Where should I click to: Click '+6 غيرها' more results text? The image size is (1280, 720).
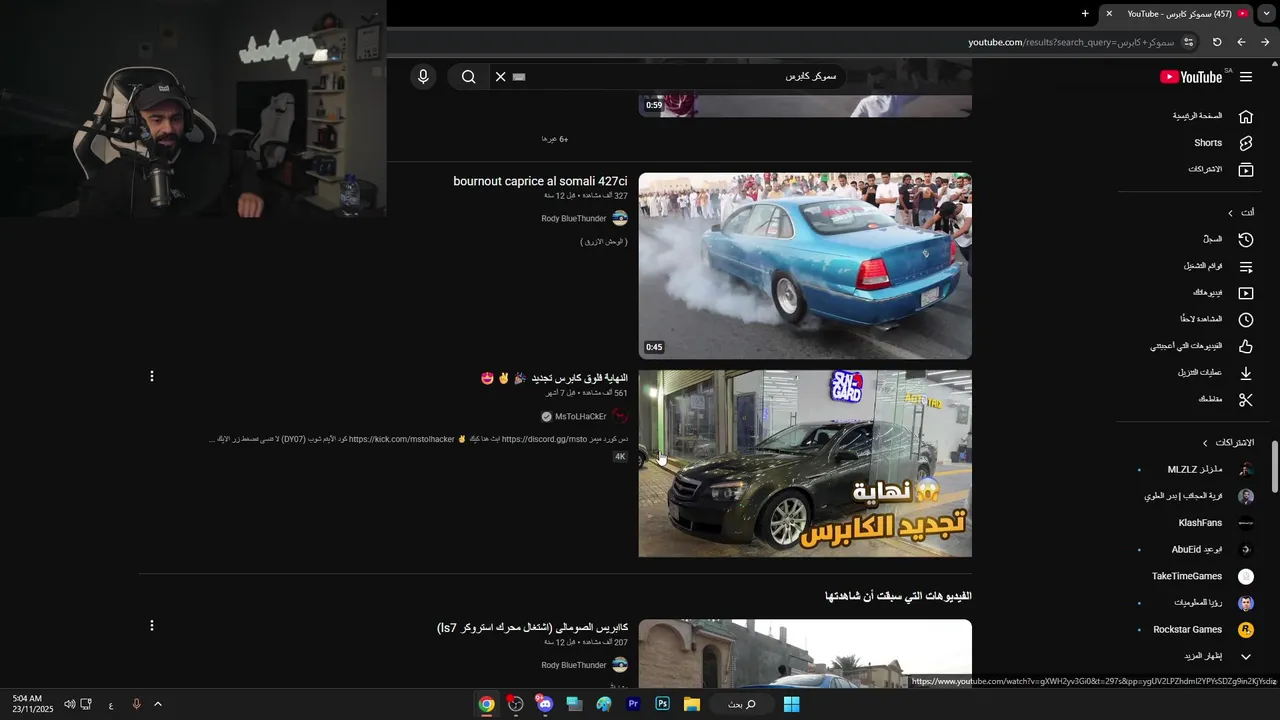(x=555, y=139)
